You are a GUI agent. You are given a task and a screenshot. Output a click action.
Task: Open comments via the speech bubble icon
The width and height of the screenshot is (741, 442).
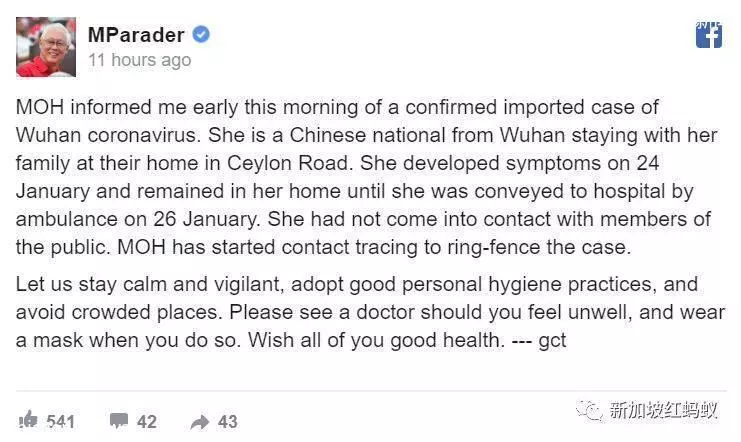point(119,420)
